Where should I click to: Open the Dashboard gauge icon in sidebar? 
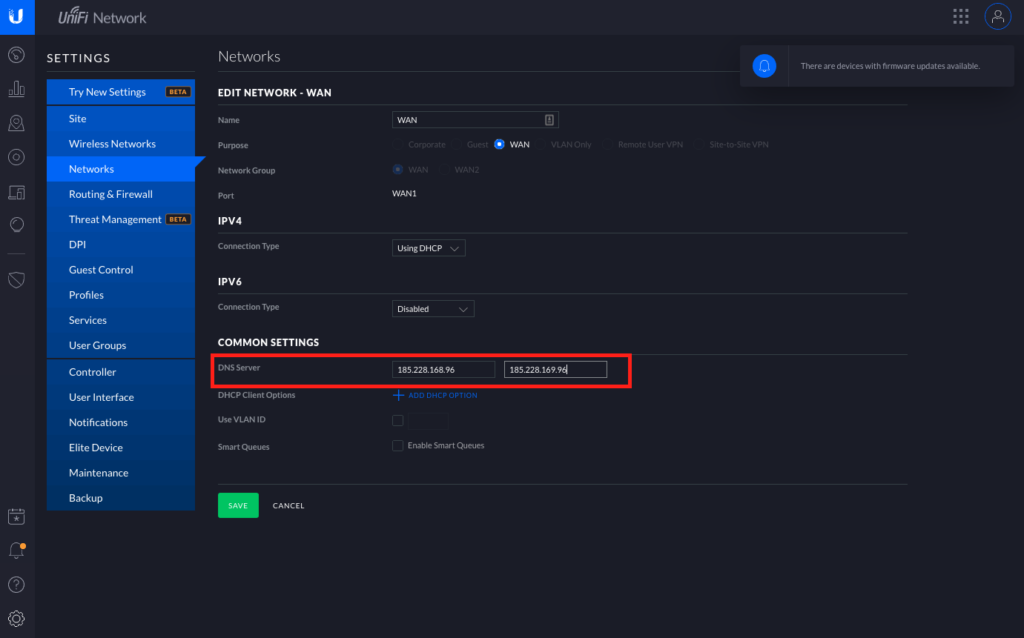[x=16, y=55]
